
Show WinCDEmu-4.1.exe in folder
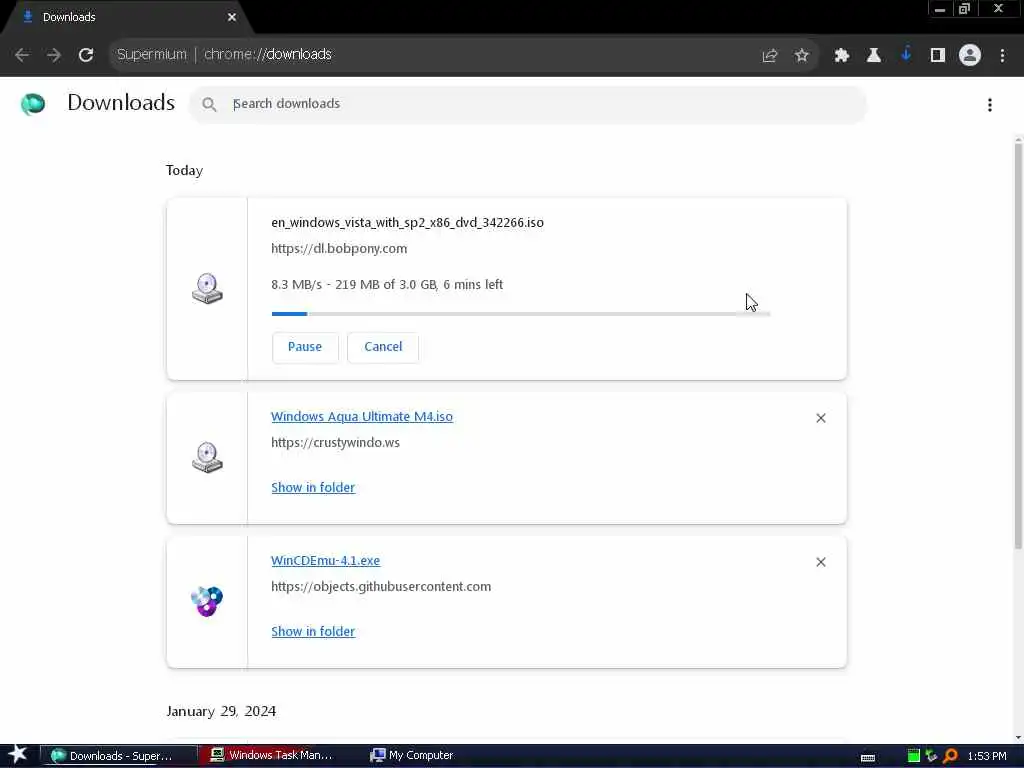click(x=313, y=632)
